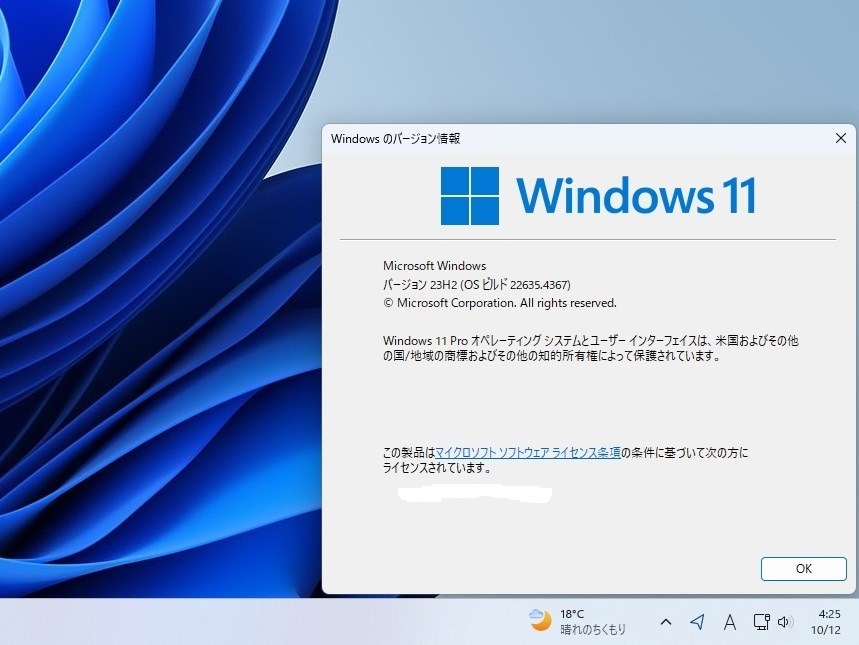859x645 pixels.
Task: Click the volume speaker icon
Action: [x=785, y=622]
